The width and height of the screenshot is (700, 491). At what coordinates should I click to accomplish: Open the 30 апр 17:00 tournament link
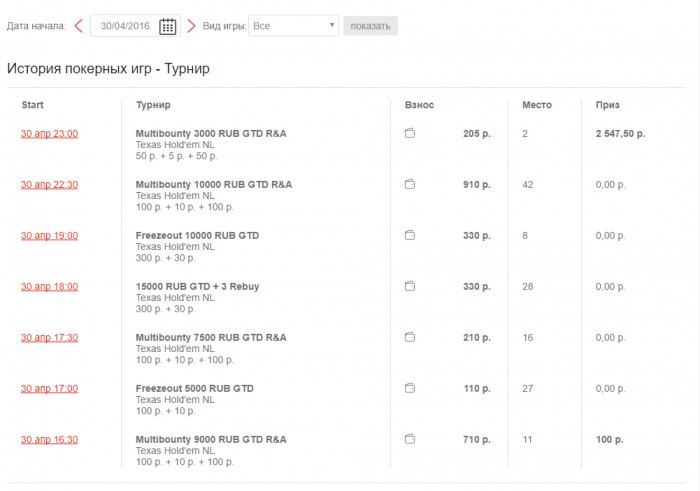click(x=49, y=388)
